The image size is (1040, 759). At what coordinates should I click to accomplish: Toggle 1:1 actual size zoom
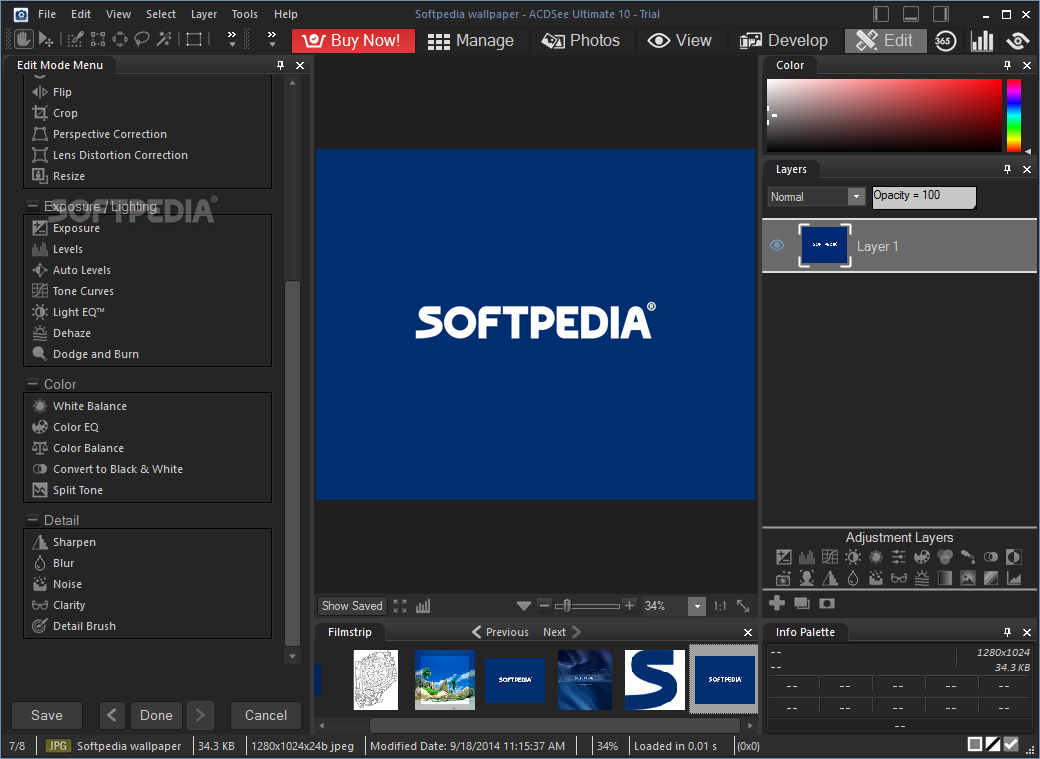point(720,606)
